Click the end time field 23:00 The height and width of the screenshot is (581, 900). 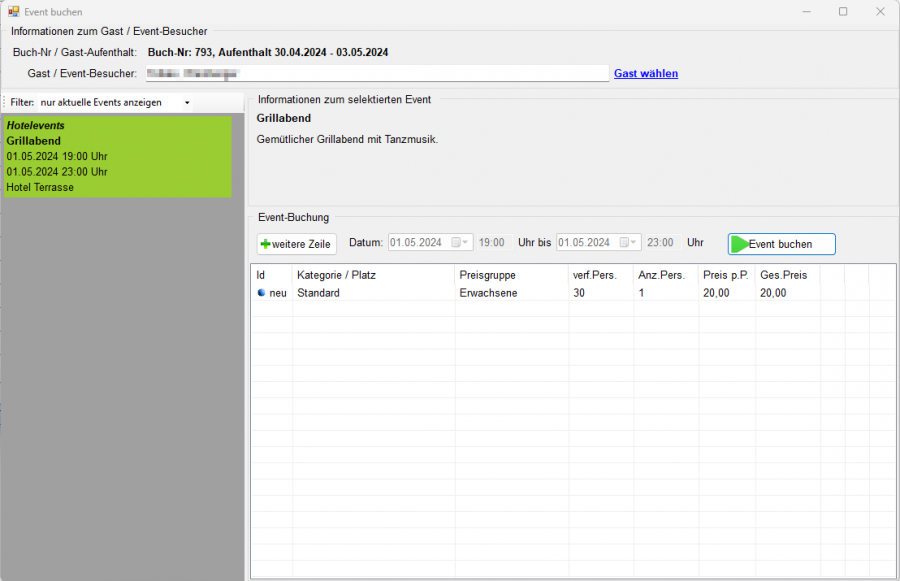coord(660,243)
